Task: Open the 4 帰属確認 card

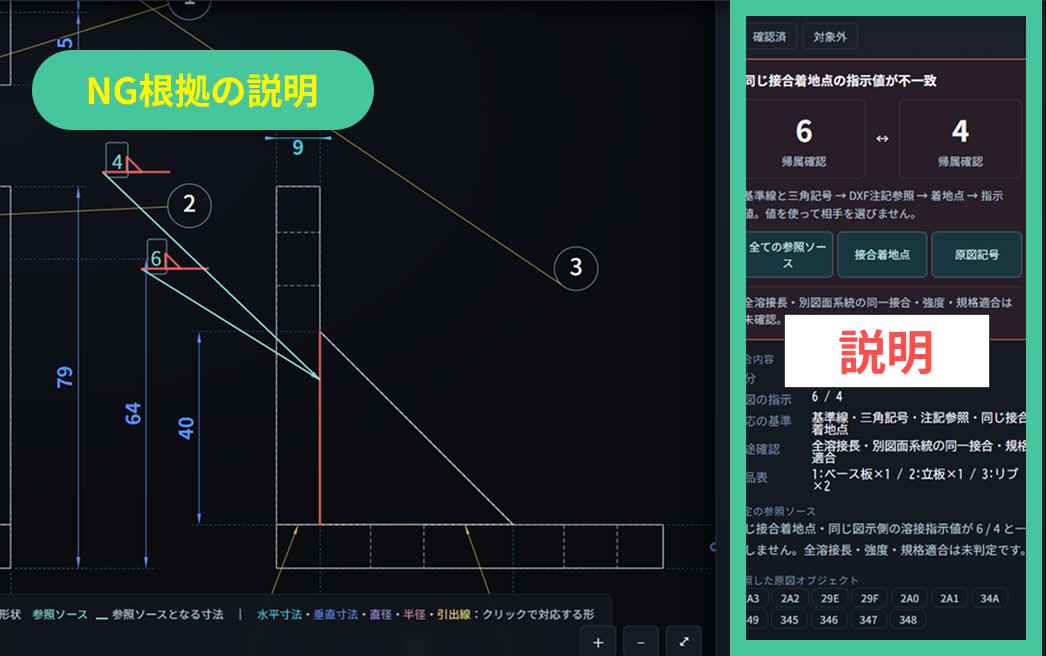Action: click(x=960, y=139)
